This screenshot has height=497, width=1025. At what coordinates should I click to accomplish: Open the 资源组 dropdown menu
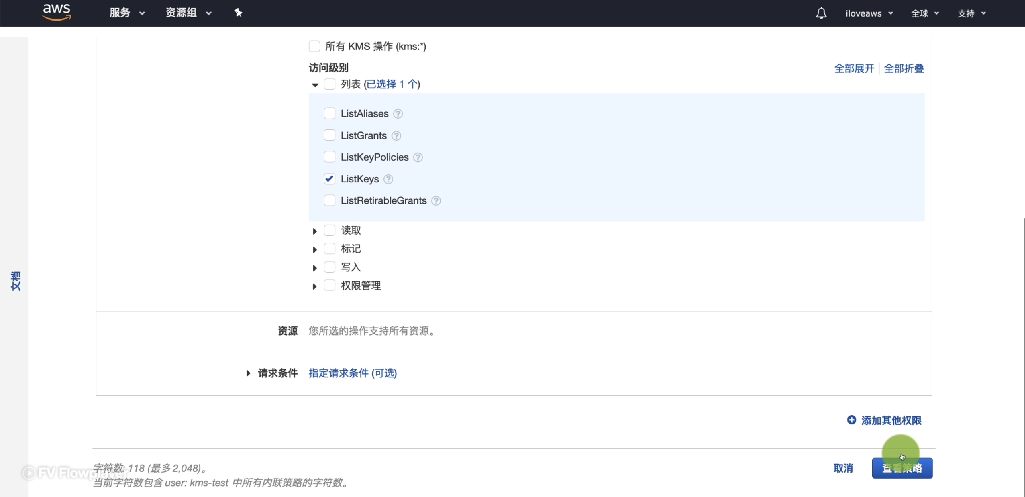click(189, 13)
